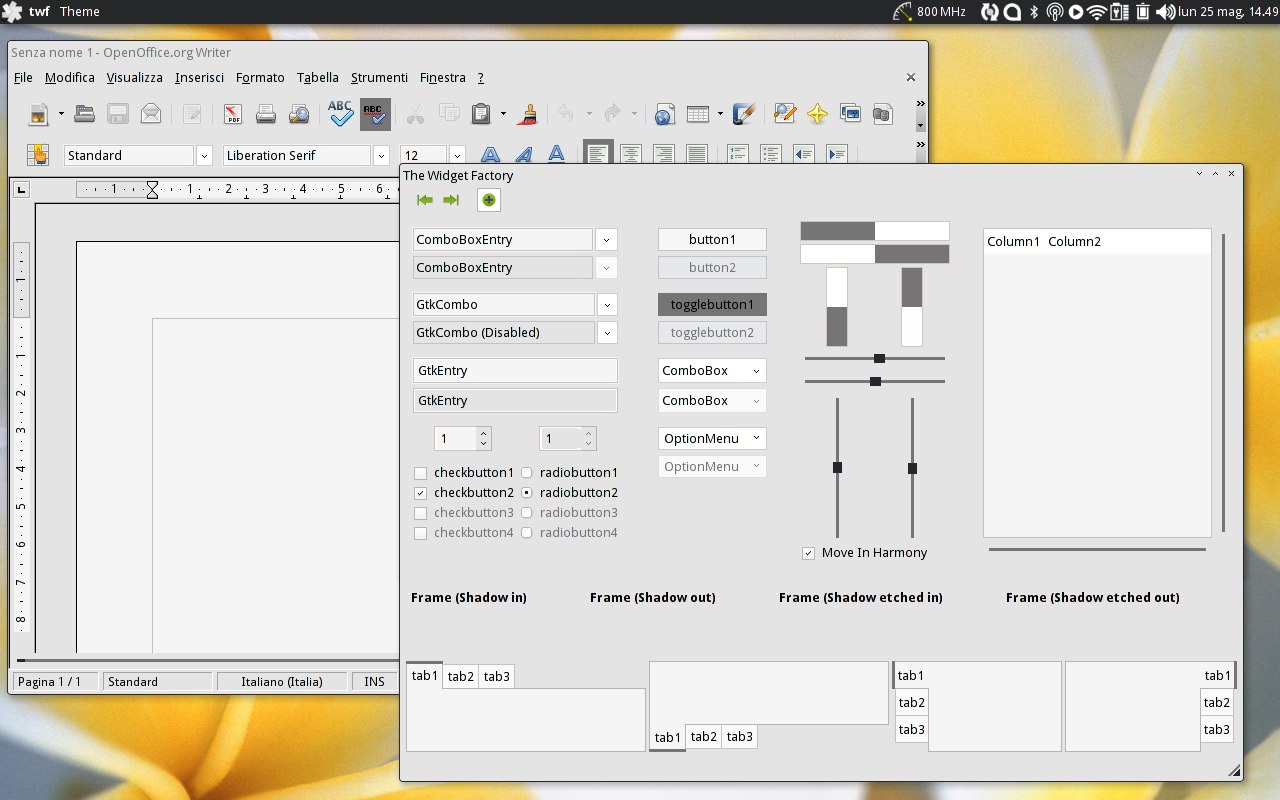Click the Theme label in top panel
The height and width of the screenshot is (800, 1280).
point(80,12)
